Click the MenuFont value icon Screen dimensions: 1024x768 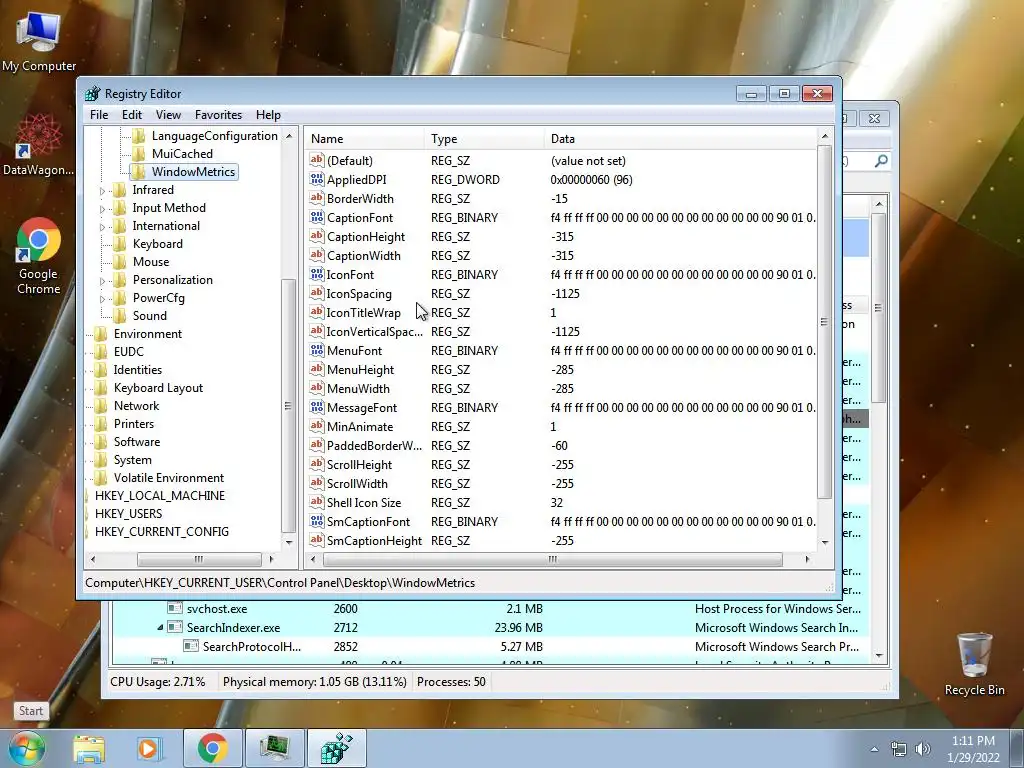(x=317, y=350)
